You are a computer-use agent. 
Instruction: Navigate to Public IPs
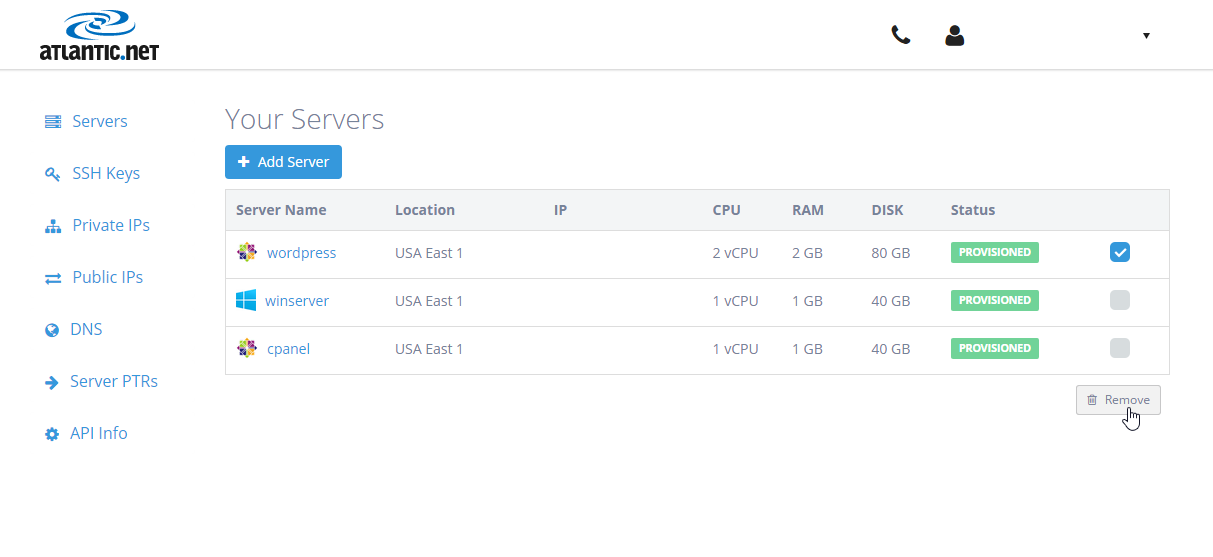(108, 277)
